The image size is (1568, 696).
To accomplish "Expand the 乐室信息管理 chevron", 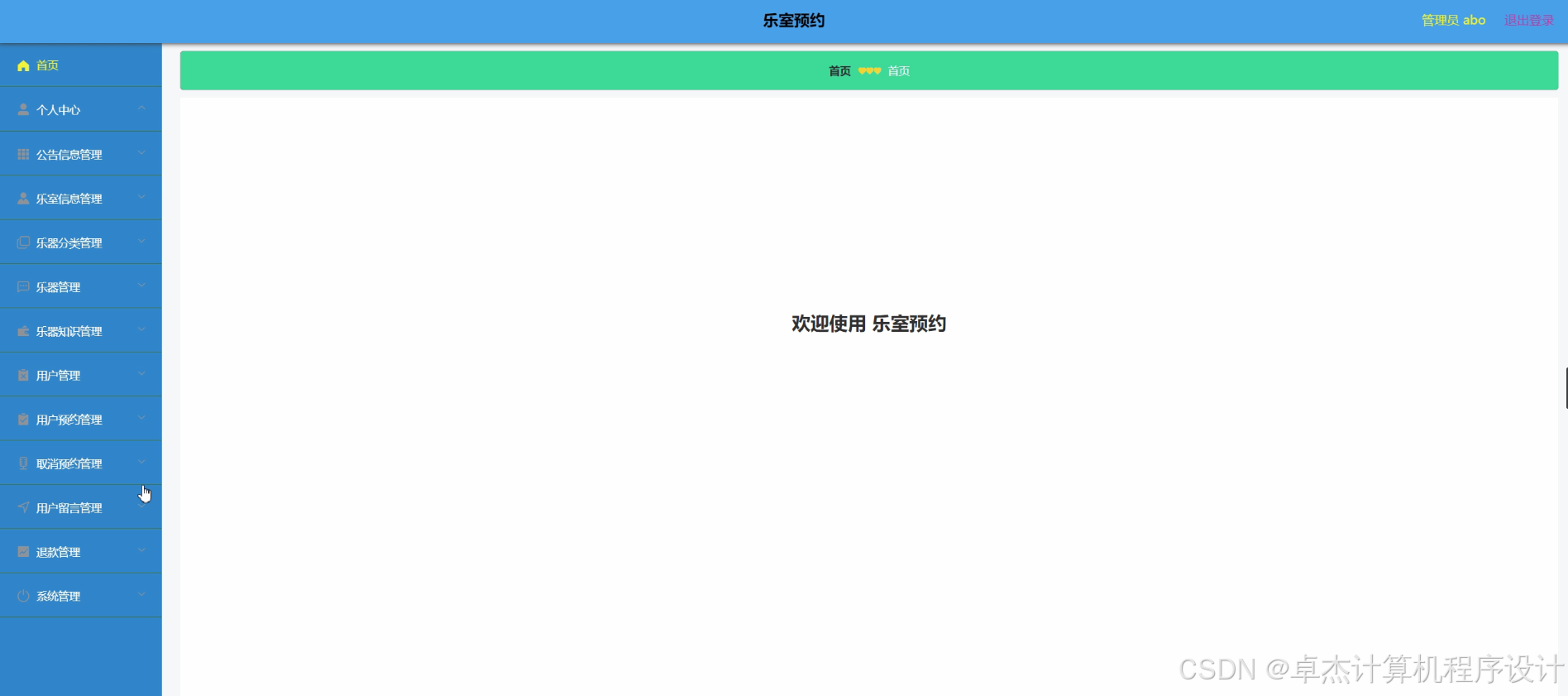I will (x=141, y=197).
